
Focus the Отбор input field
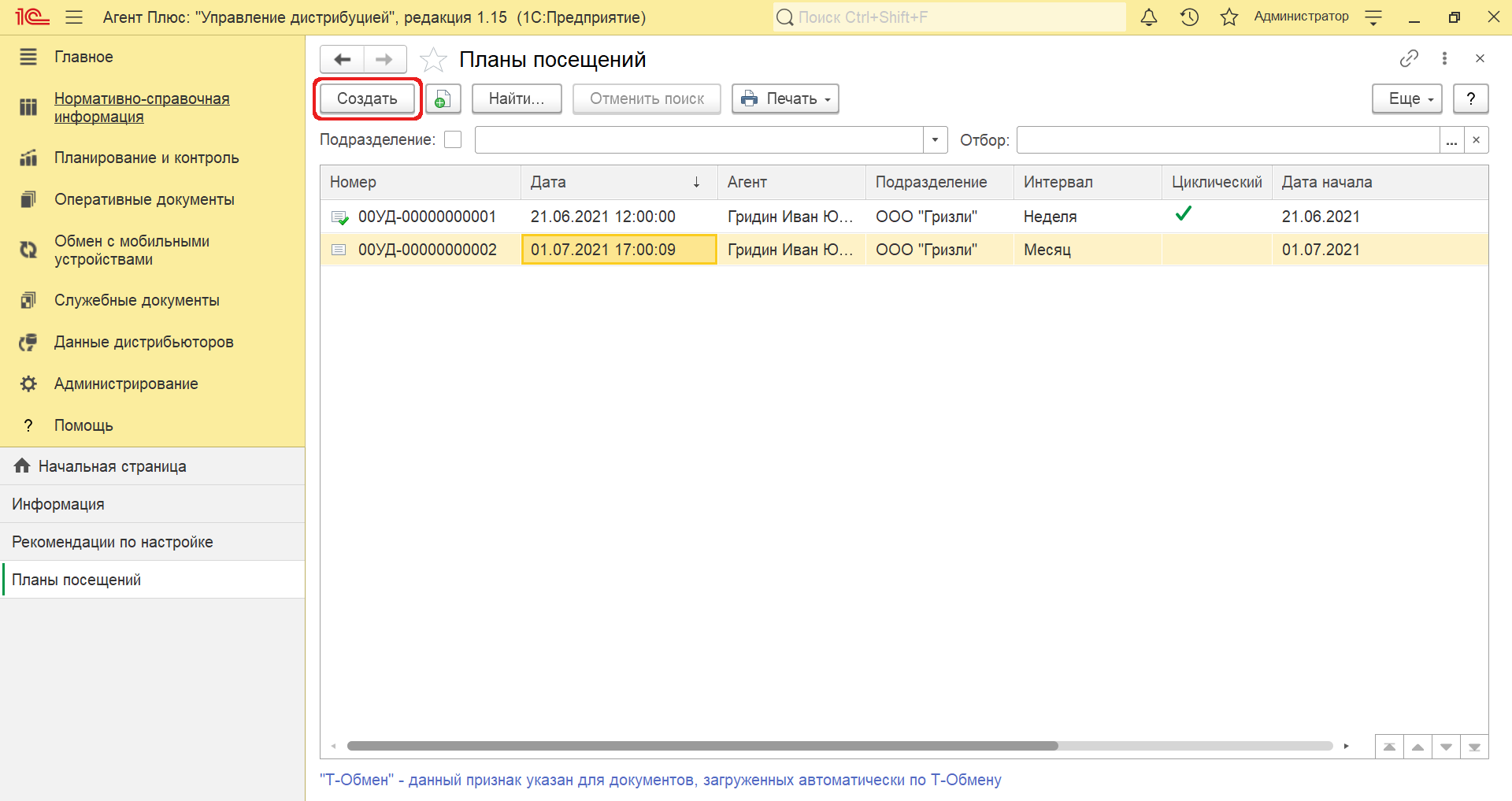coord(1228,140)
